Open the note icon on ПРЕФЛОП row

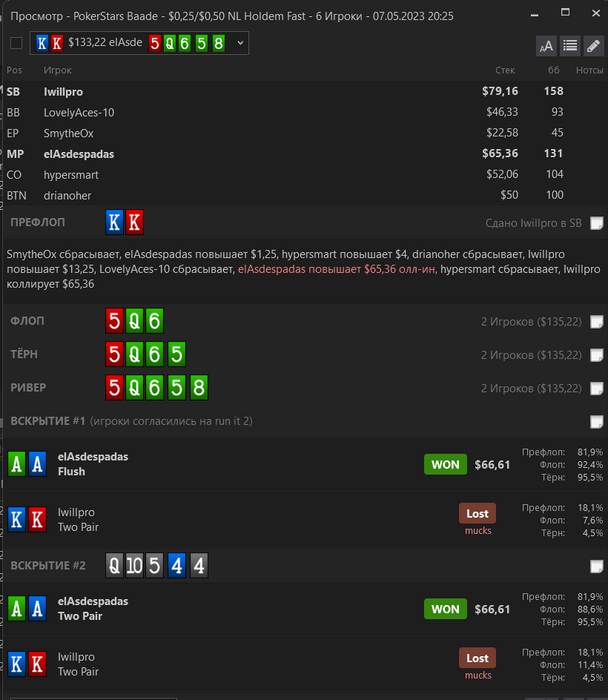tap(596, 223)
